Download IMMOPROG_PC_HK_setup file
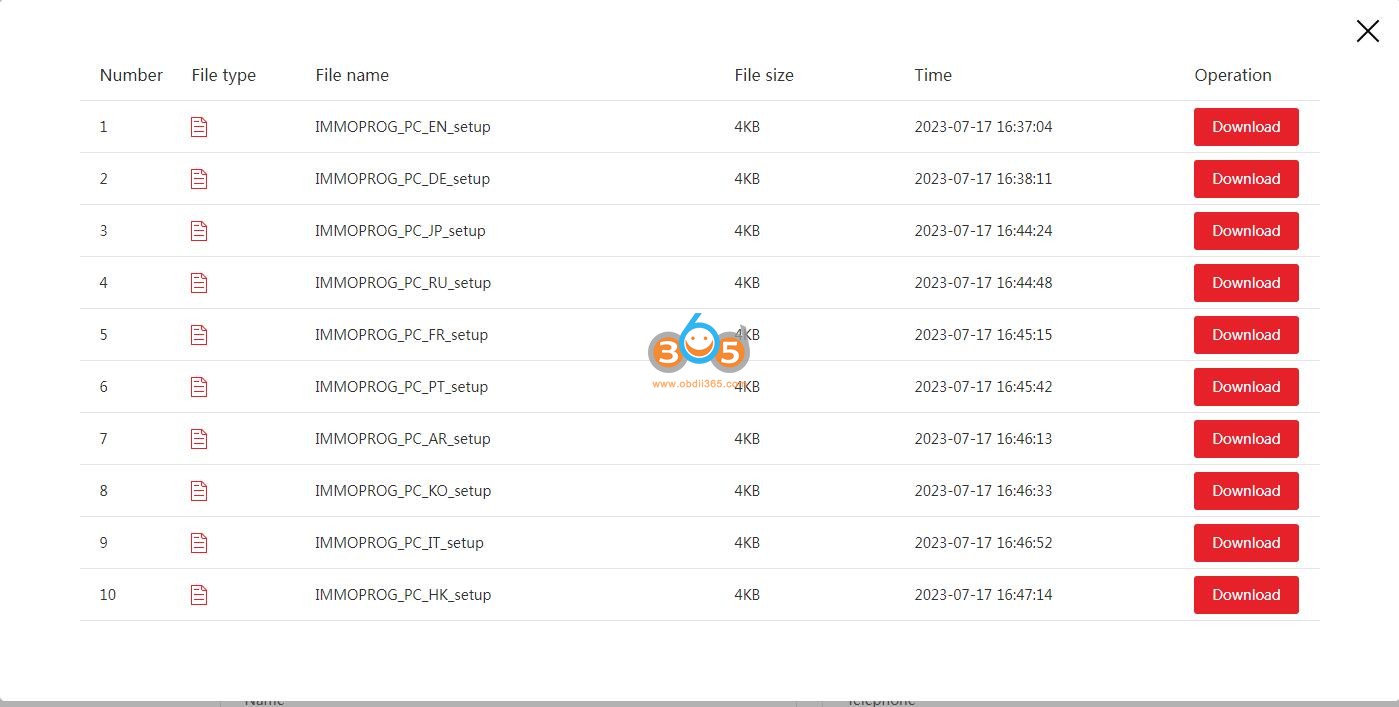 (x=1246, y=595)
